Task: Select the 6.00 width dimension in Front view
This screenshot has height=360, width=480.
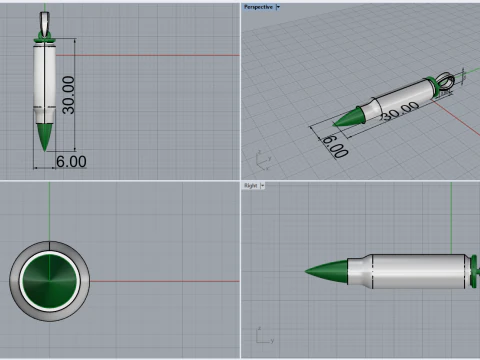Action: [71, 162]
